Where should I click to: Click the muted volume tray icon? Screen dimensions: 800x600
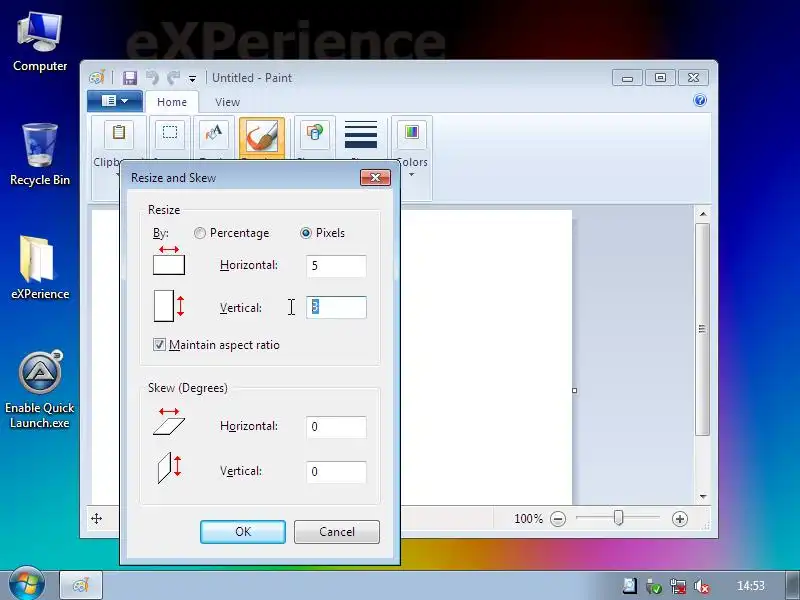click(702, 587)
